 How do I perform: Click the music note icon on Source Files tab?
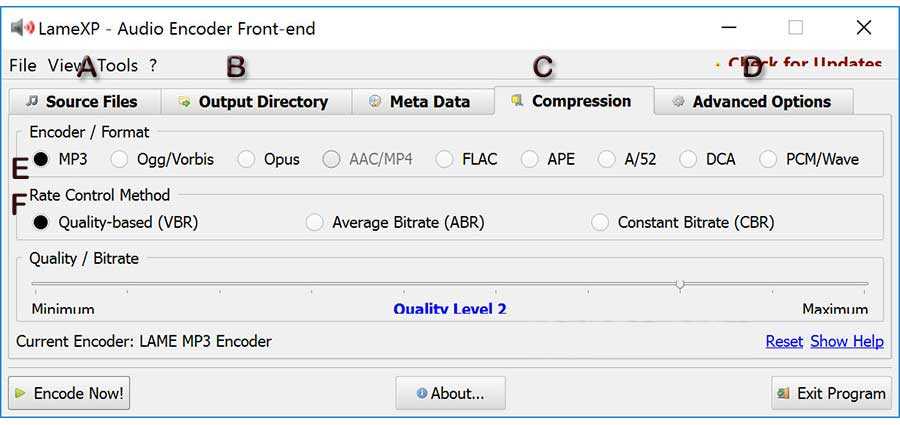click(32, 101)
